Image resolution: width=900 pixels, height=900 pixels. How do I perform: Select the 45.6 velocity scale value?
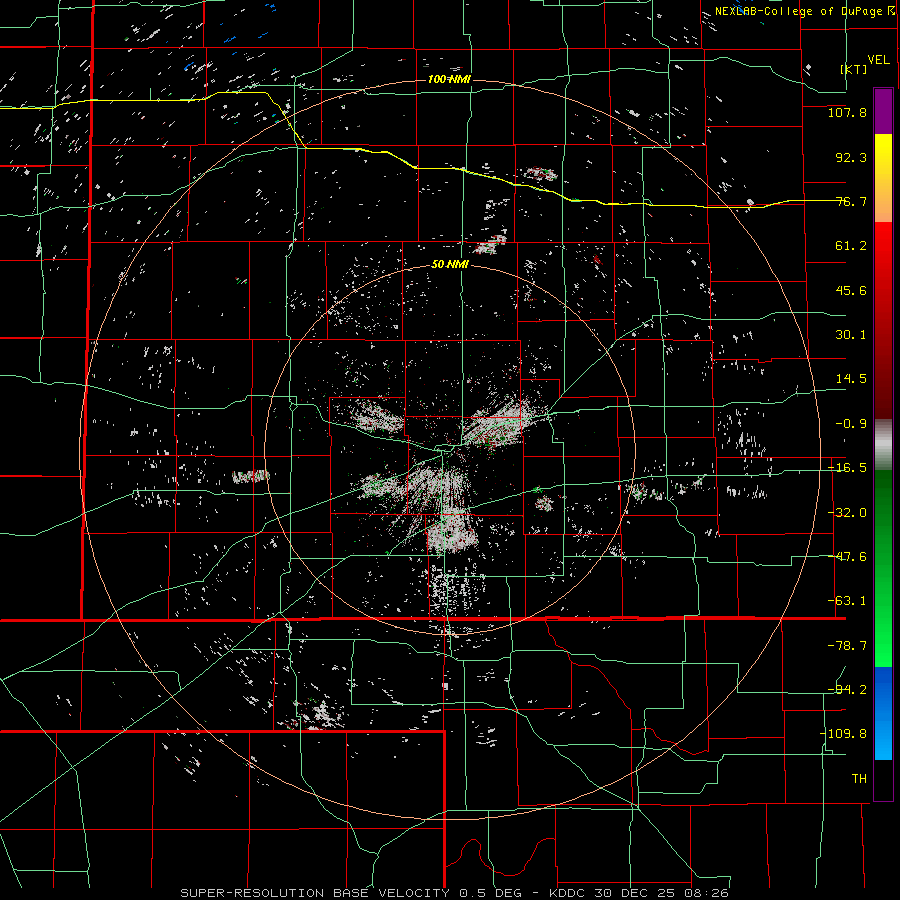[x=851, y=290]
